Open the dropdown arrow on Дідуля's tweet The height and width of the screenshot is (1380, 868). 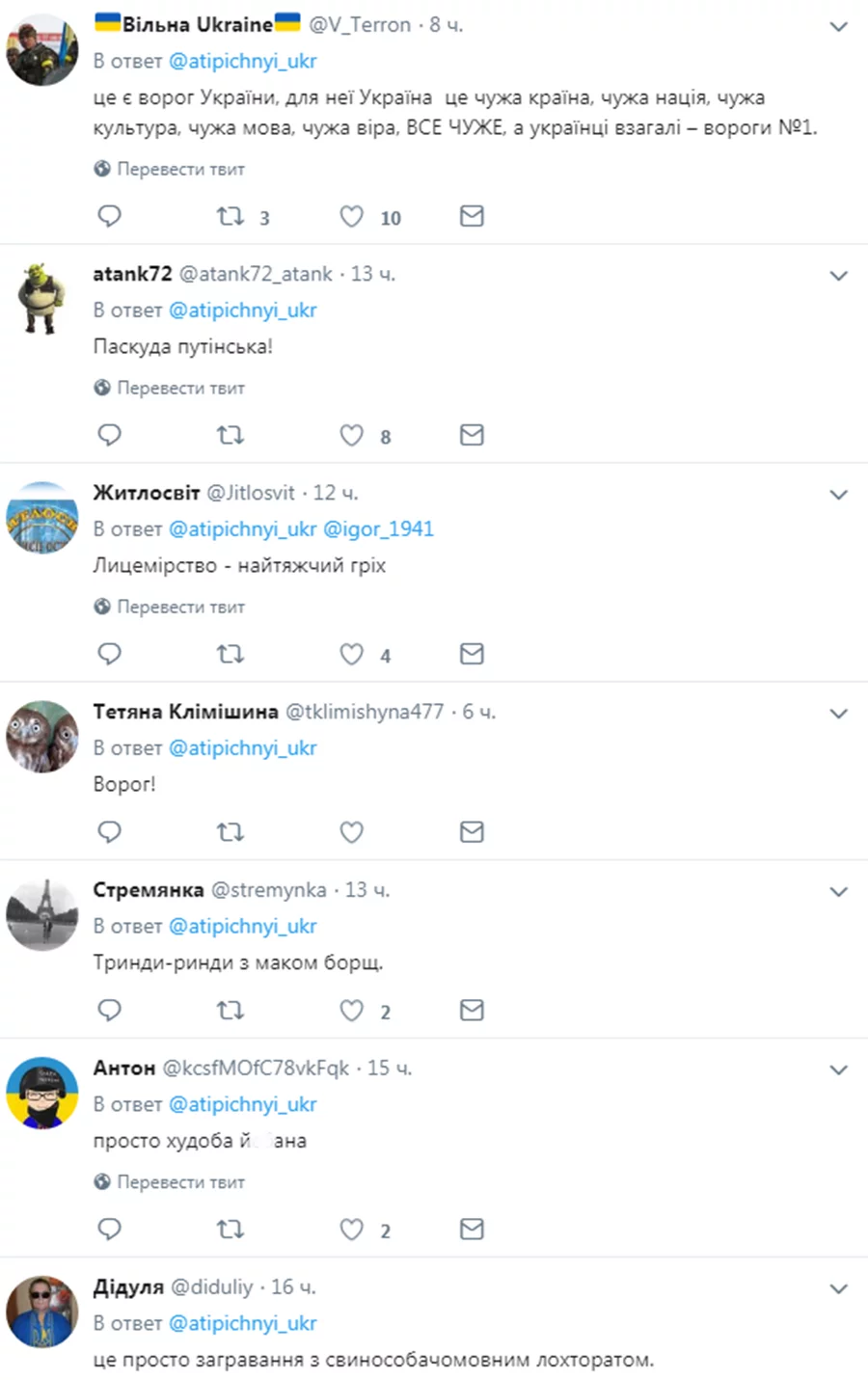pyautogui.click(x=839, y=1288)
